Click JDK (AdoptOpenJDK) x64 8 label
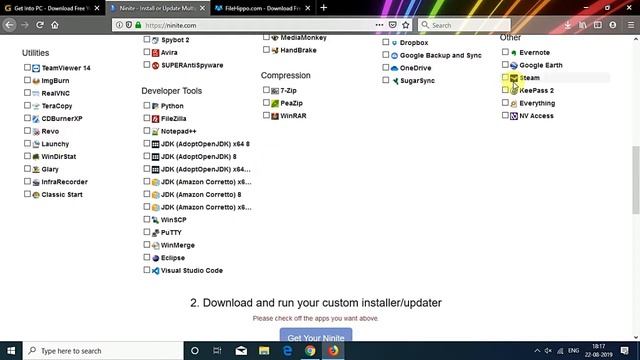 [x=205, y=144]
